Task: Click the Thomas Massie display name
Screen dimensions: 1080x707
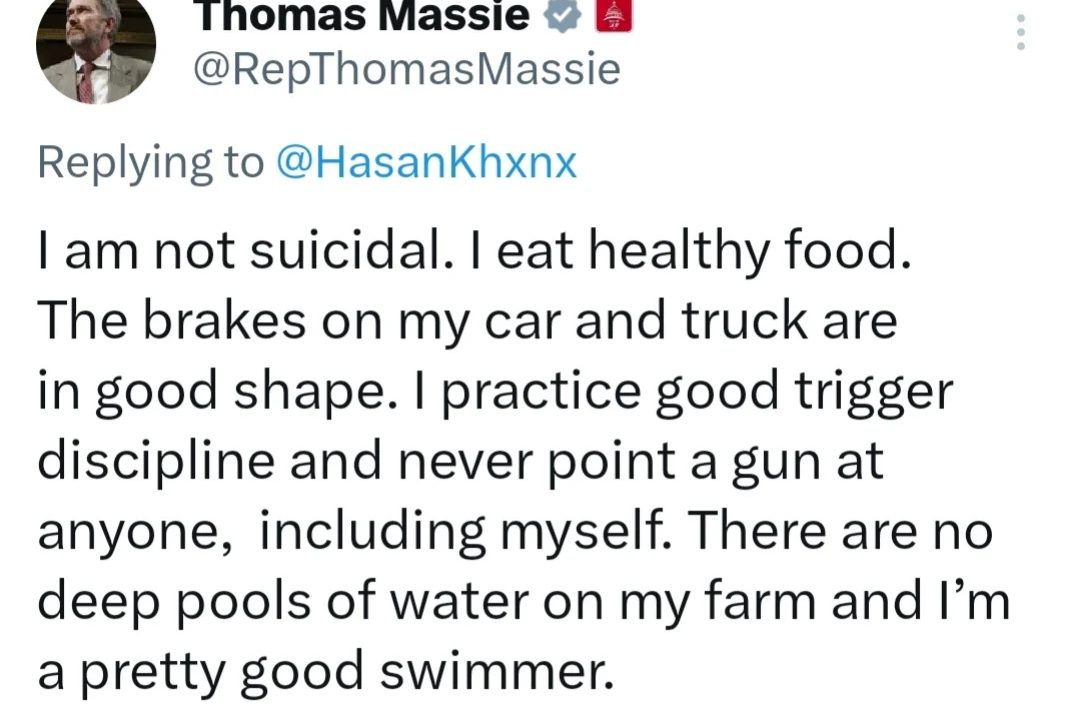Action: coord(362,14)
